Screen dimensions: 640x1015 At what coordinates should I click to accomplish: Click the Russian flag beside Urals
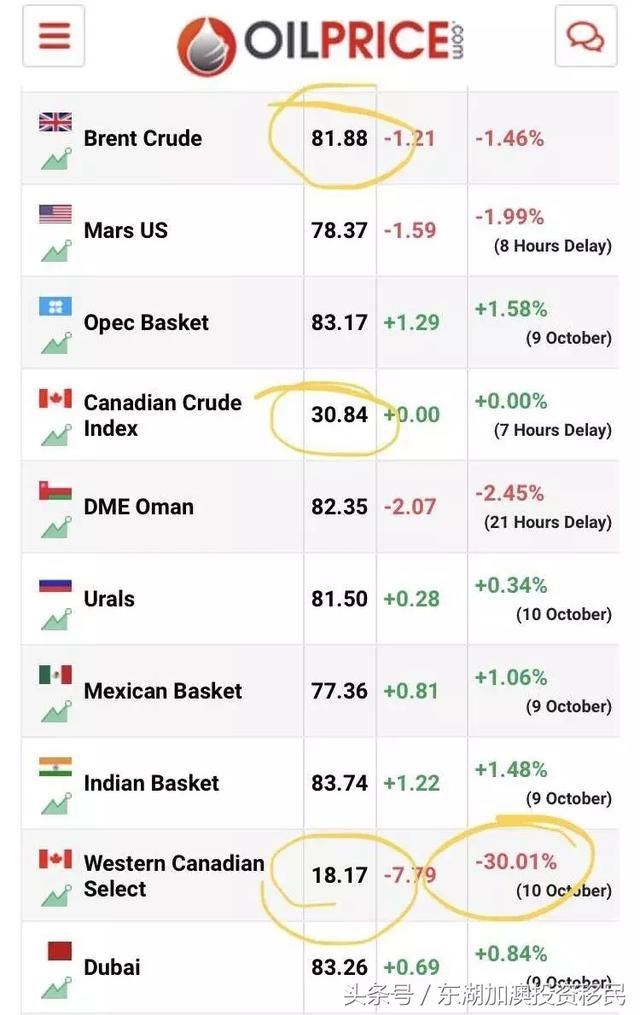(55, 582)
